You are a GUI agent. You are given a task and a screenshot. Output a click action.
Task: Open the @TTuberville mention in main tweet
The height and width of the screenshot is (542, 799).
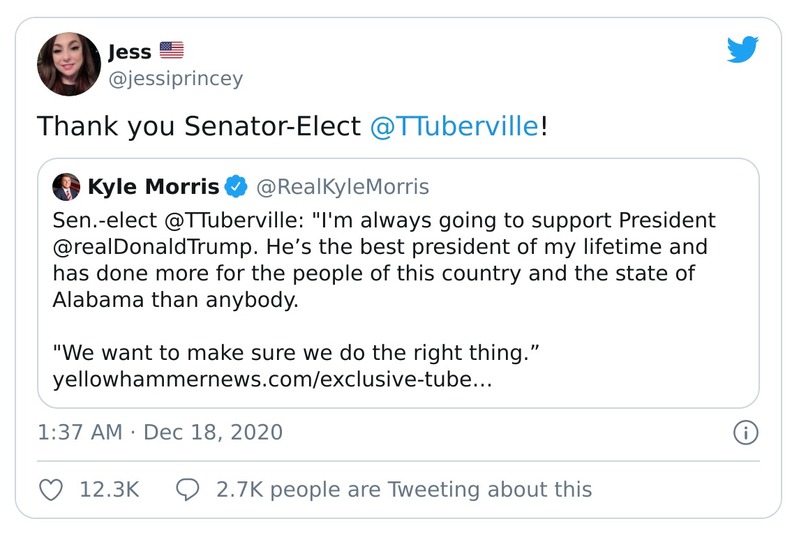point(455,127)
